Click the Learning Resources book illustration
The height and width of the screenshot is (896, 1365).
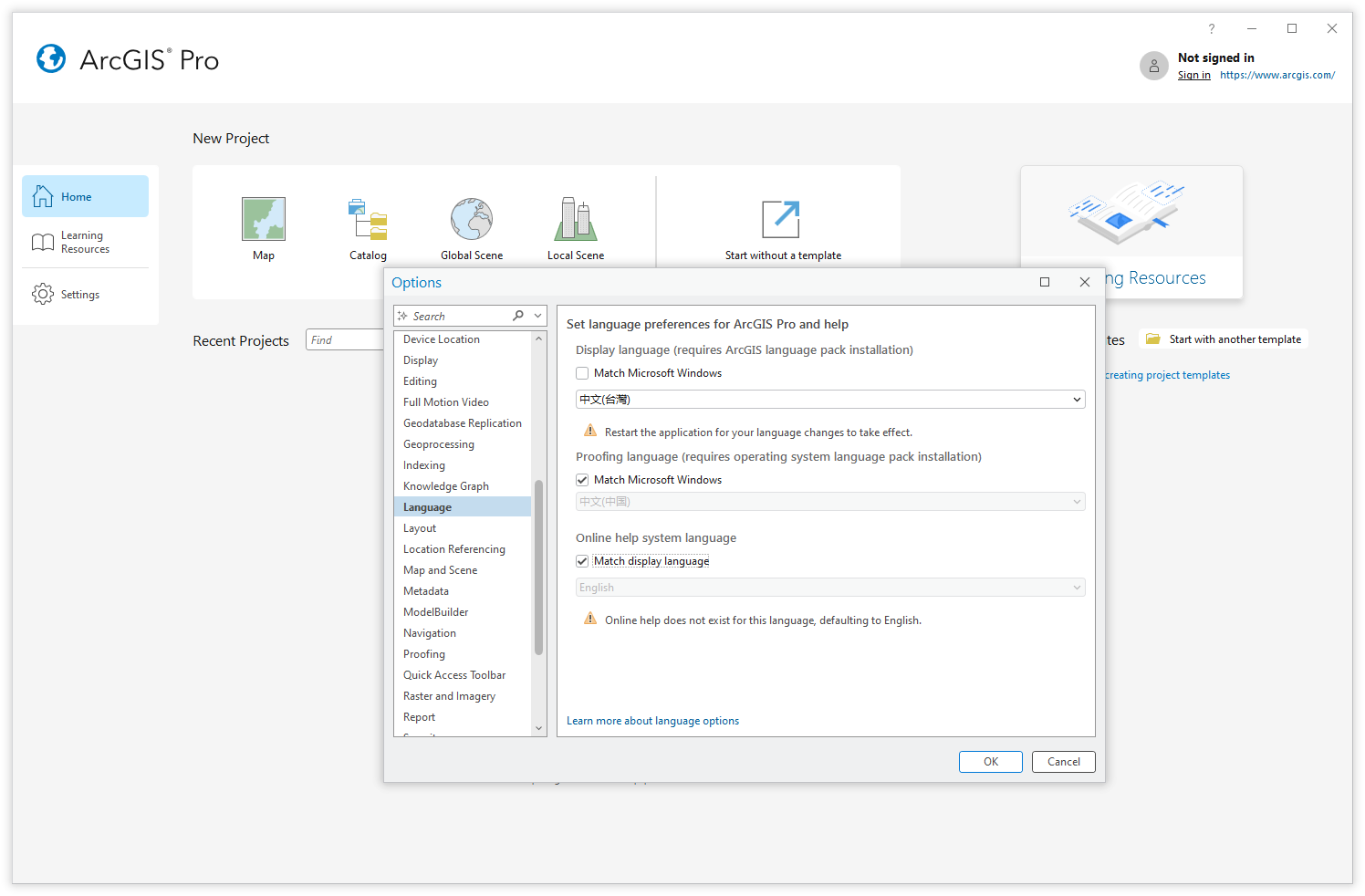1127,212
